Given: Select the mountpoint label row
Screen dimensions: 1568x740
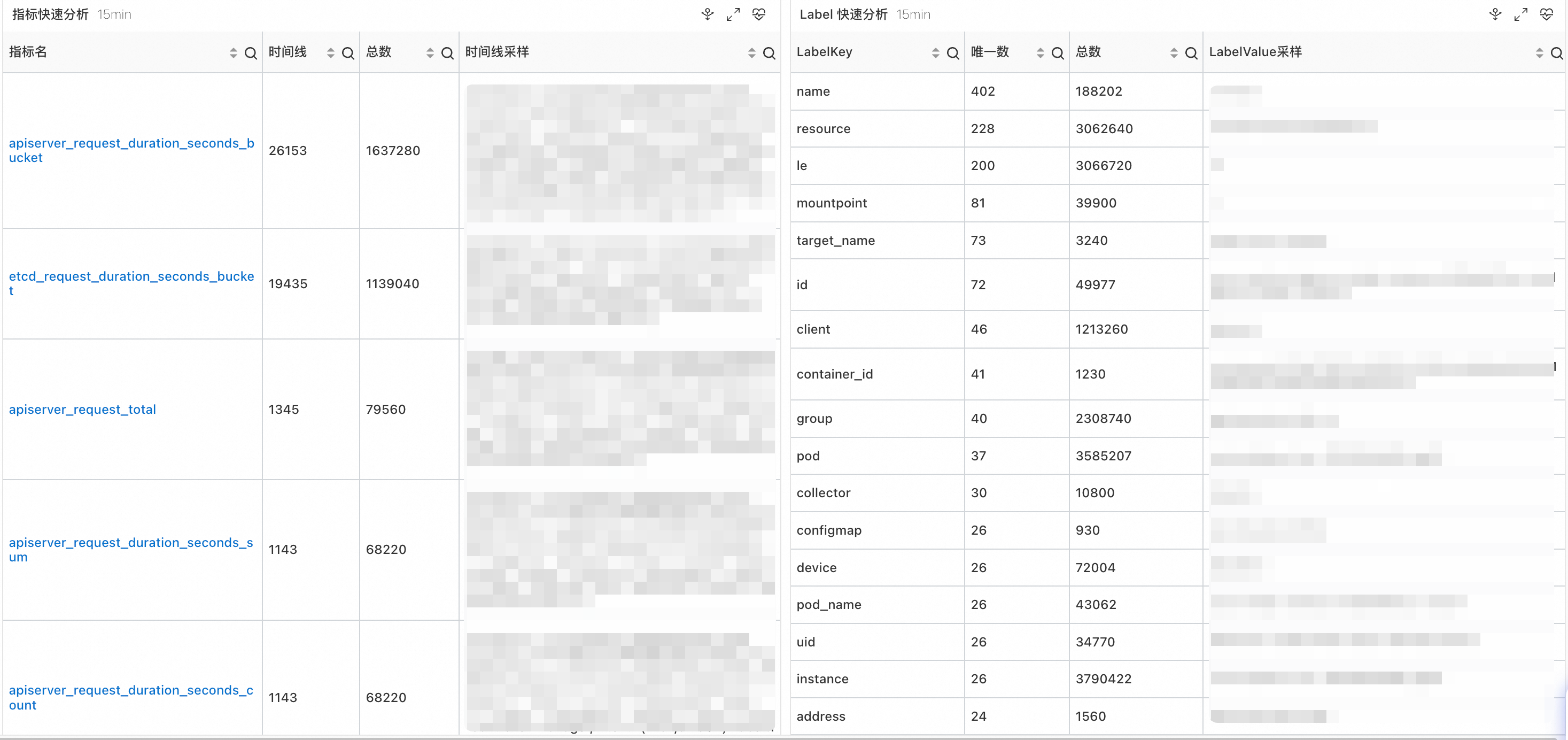Looking at the screenshot, I should [832, 203].
